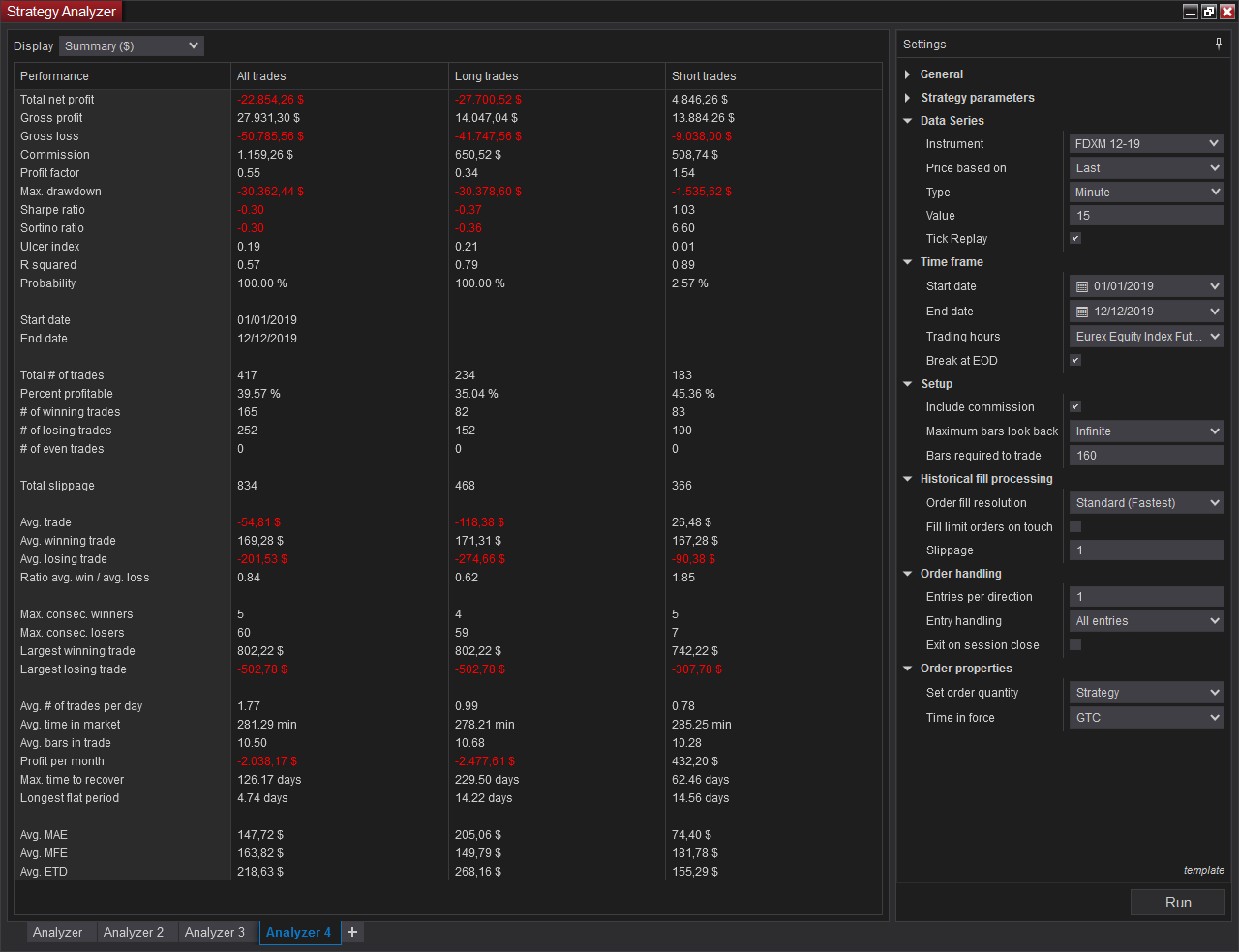Screen dimensions: 1239x952
Task: Expand the Strategy parameters section
Action: click(907, 98)
